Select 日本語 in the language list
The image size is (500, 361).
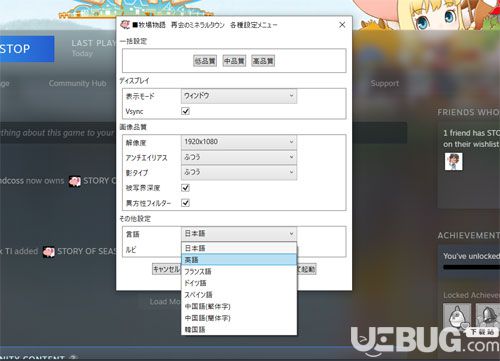239,248
